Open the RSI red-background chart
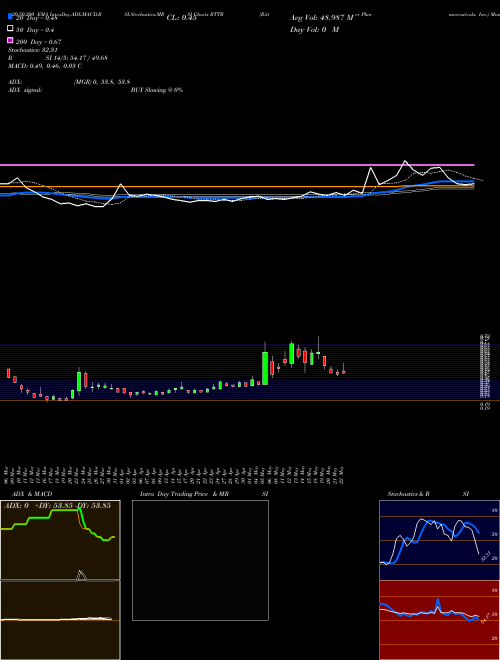Viewport: 500px width, 660px height. [x=439, y=620]
